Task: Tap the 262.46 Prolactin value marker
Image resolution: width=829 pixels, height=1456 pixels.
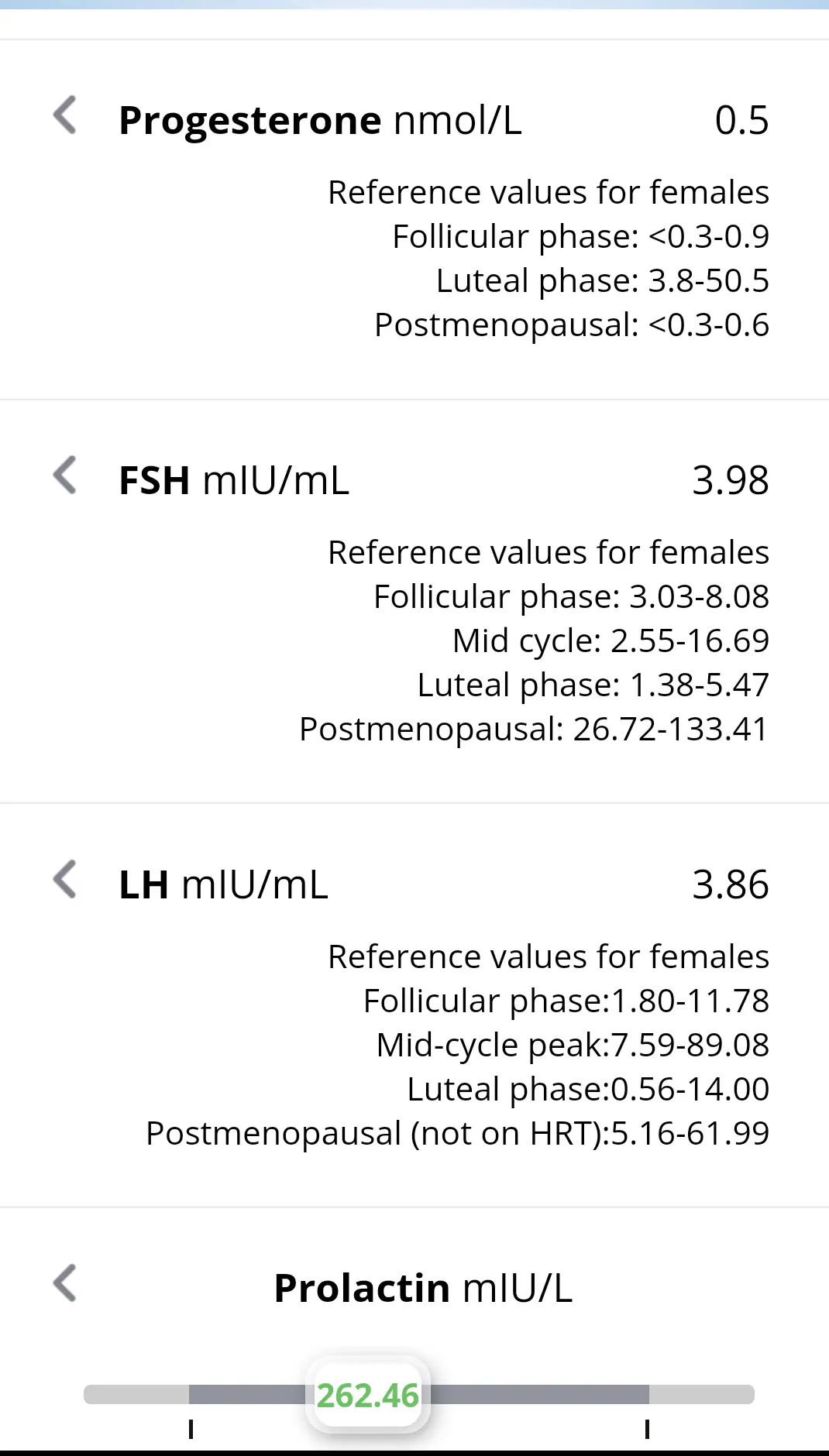Action: tap(368, 1396)
